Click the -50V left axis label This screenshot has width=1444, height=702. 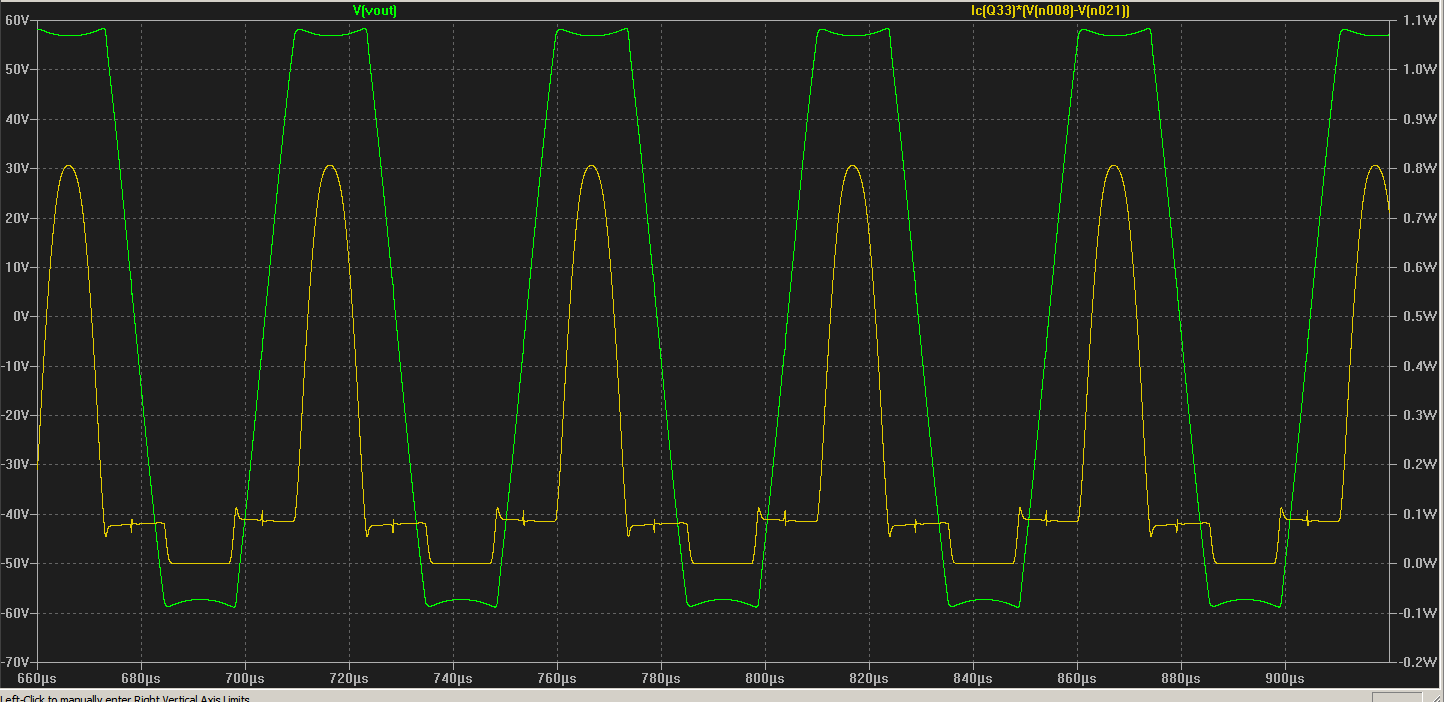tap(18, 563)
